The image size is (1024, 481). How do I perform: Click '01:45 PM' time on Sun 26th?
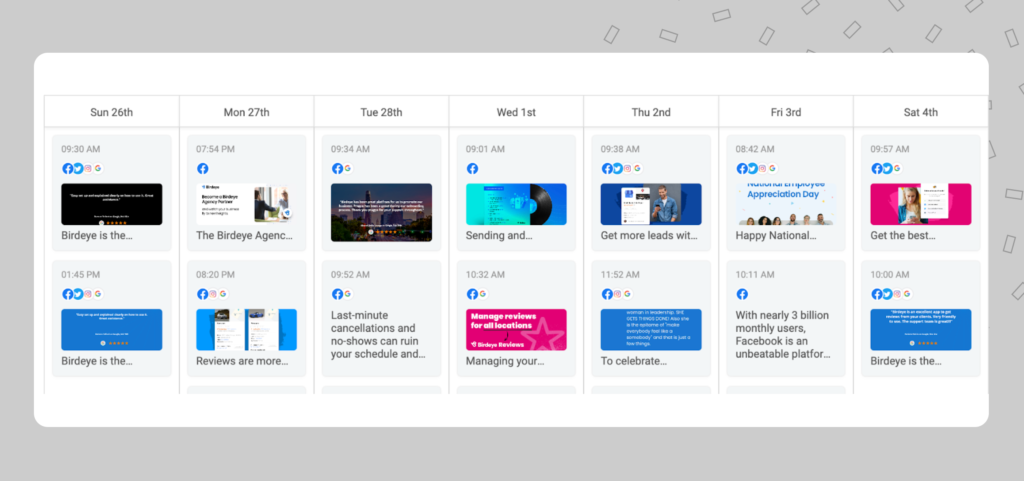tap(81, 275)
